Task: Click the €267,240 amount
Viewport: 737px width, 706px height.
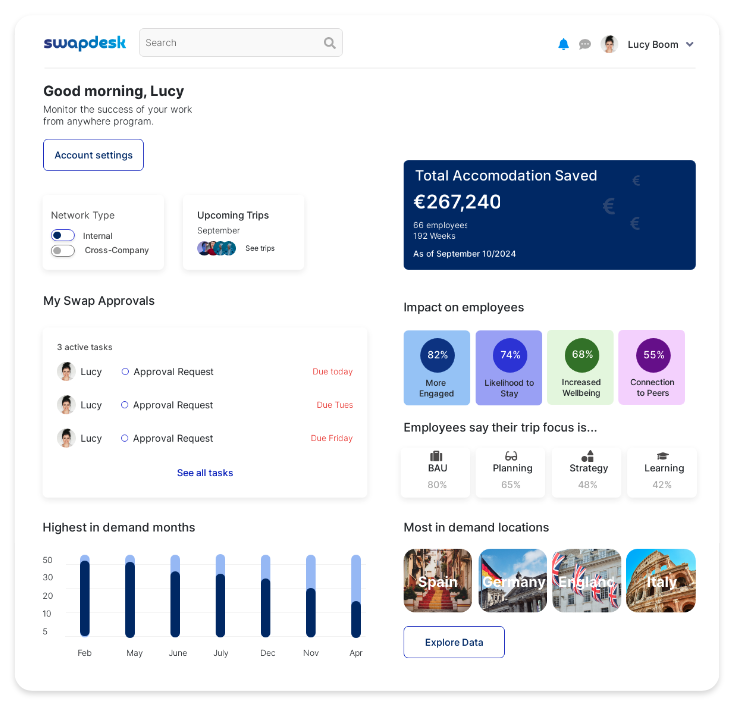Action: (x=457, y=202)
